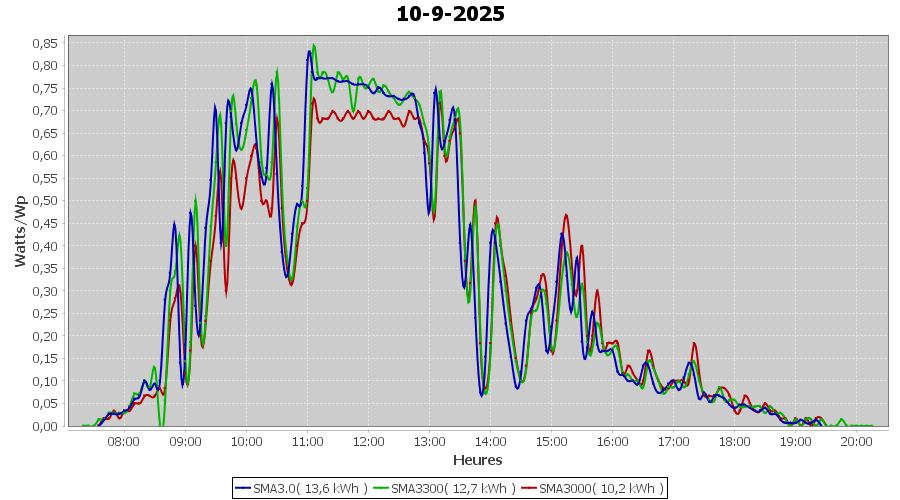Click the 0,80 y-axis tick label
The width and height of the screenshot is (900, 500).
45,65
